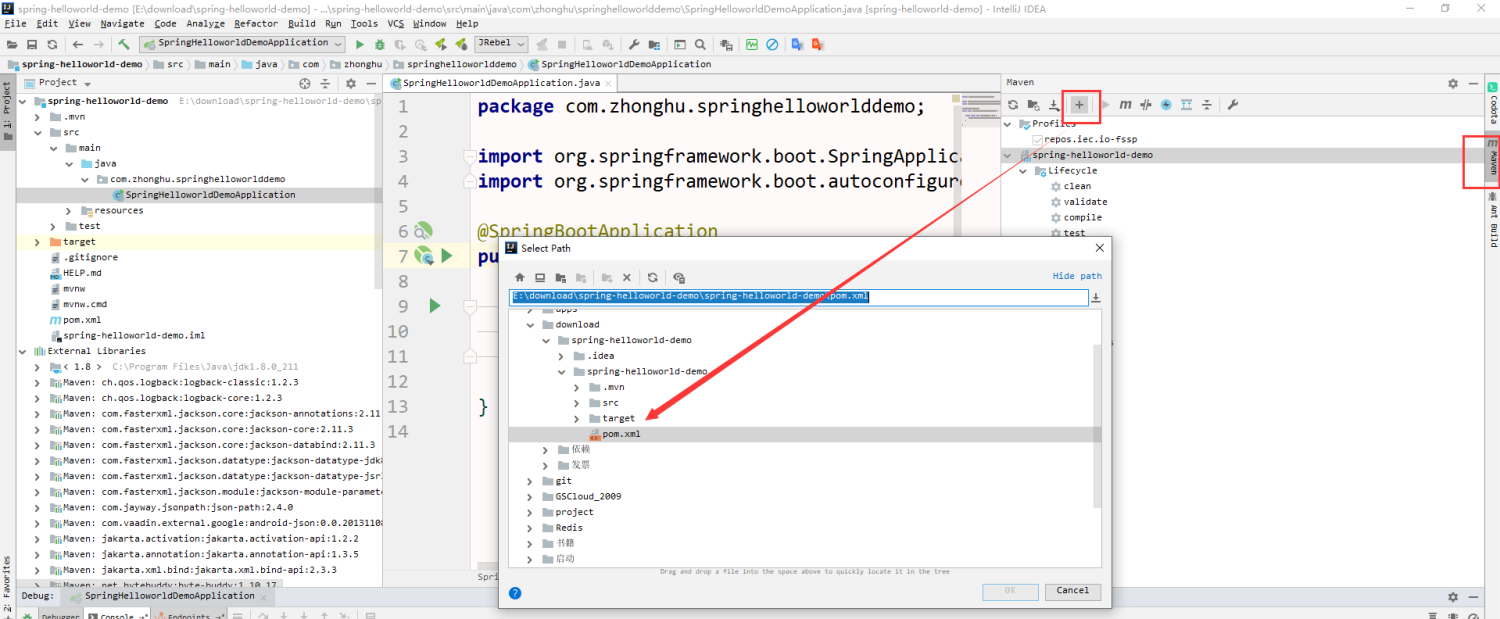Click the OK button in Select Path
The height and width of the screenshot is (619, 1500).
(x=1010, y=591)
